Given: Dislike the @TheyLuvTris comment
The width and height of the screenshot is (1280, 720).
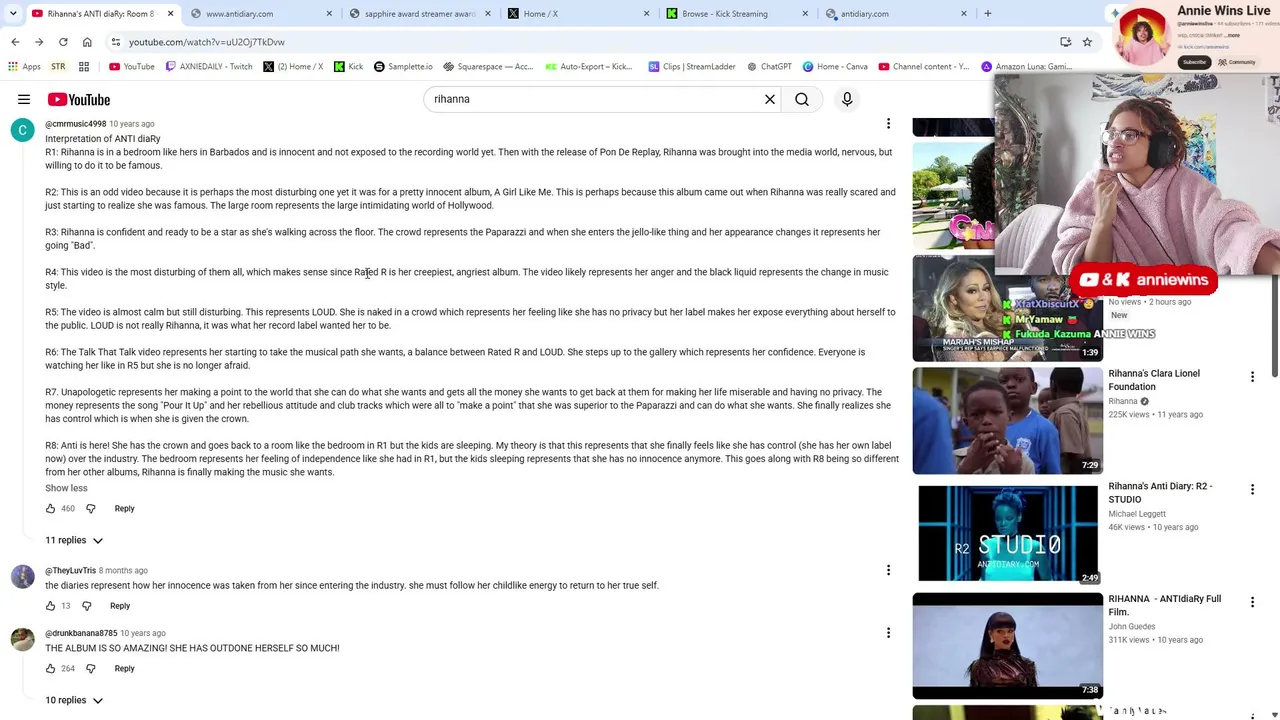Looking at the screenshot, I should click(x=86, y=606).
